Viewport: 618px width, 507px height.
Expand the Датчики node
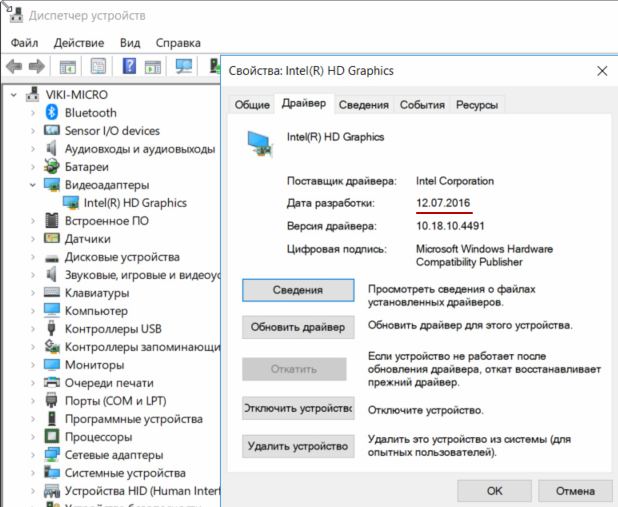tap(33, 239)
